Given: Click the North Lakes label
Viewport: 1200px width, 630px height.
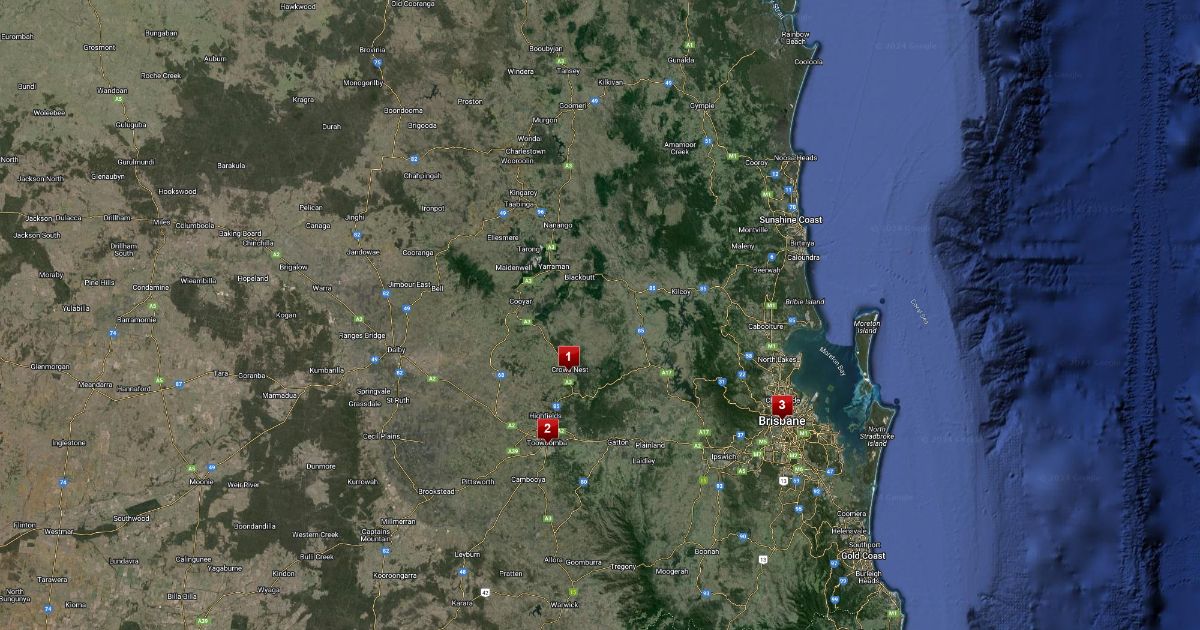Looking at the screenshot, I should [777, 359].
